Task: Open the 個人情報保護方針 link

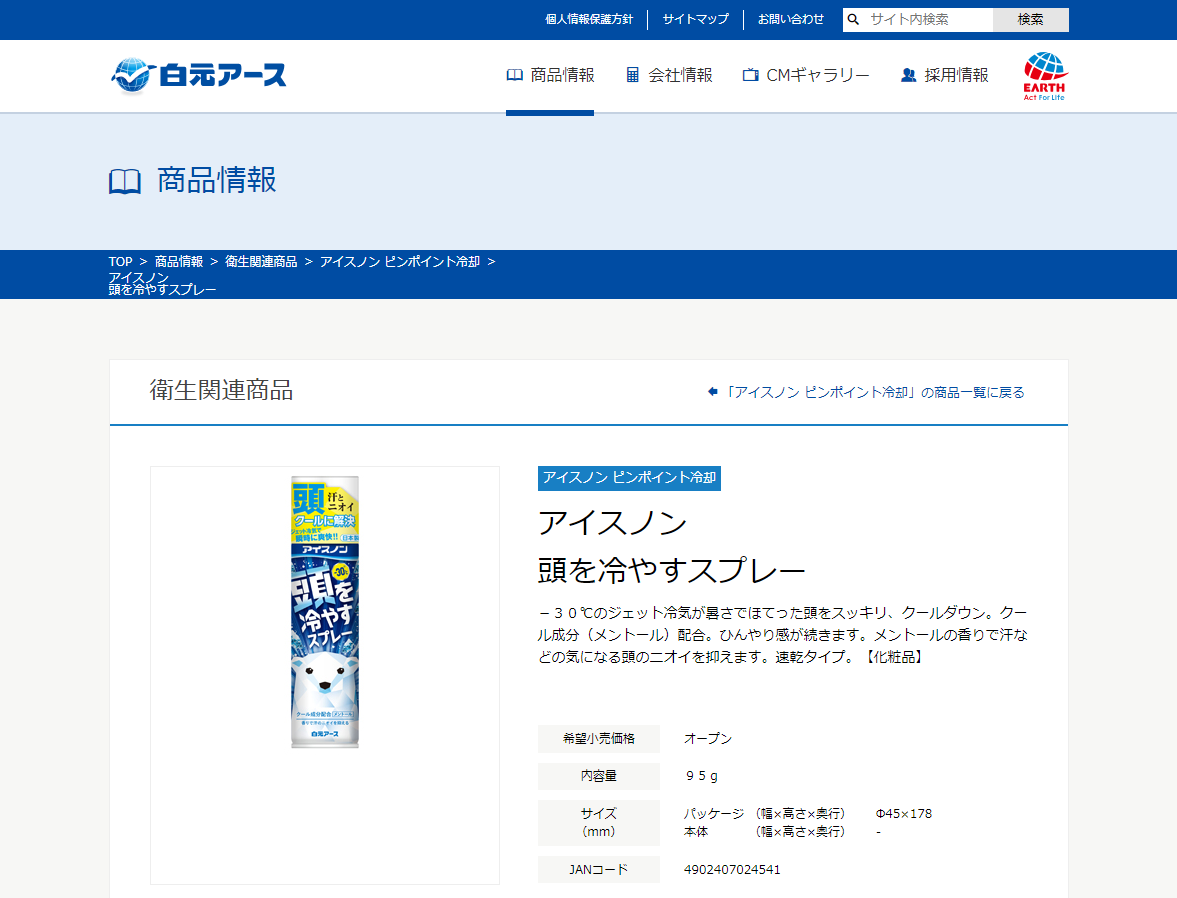Action: click(588, 20)
